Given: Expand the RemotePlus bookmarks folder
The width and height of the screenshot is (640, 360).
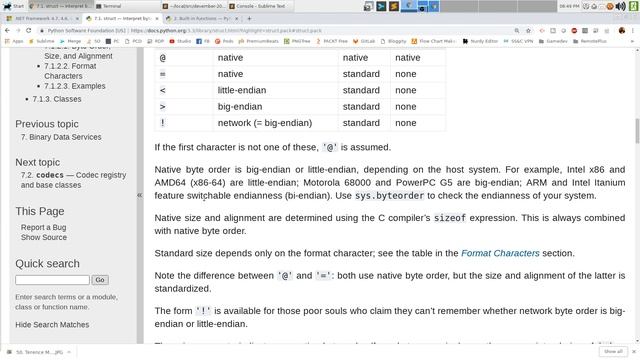Looking at the screenshot, I should [x=590, y=41].
